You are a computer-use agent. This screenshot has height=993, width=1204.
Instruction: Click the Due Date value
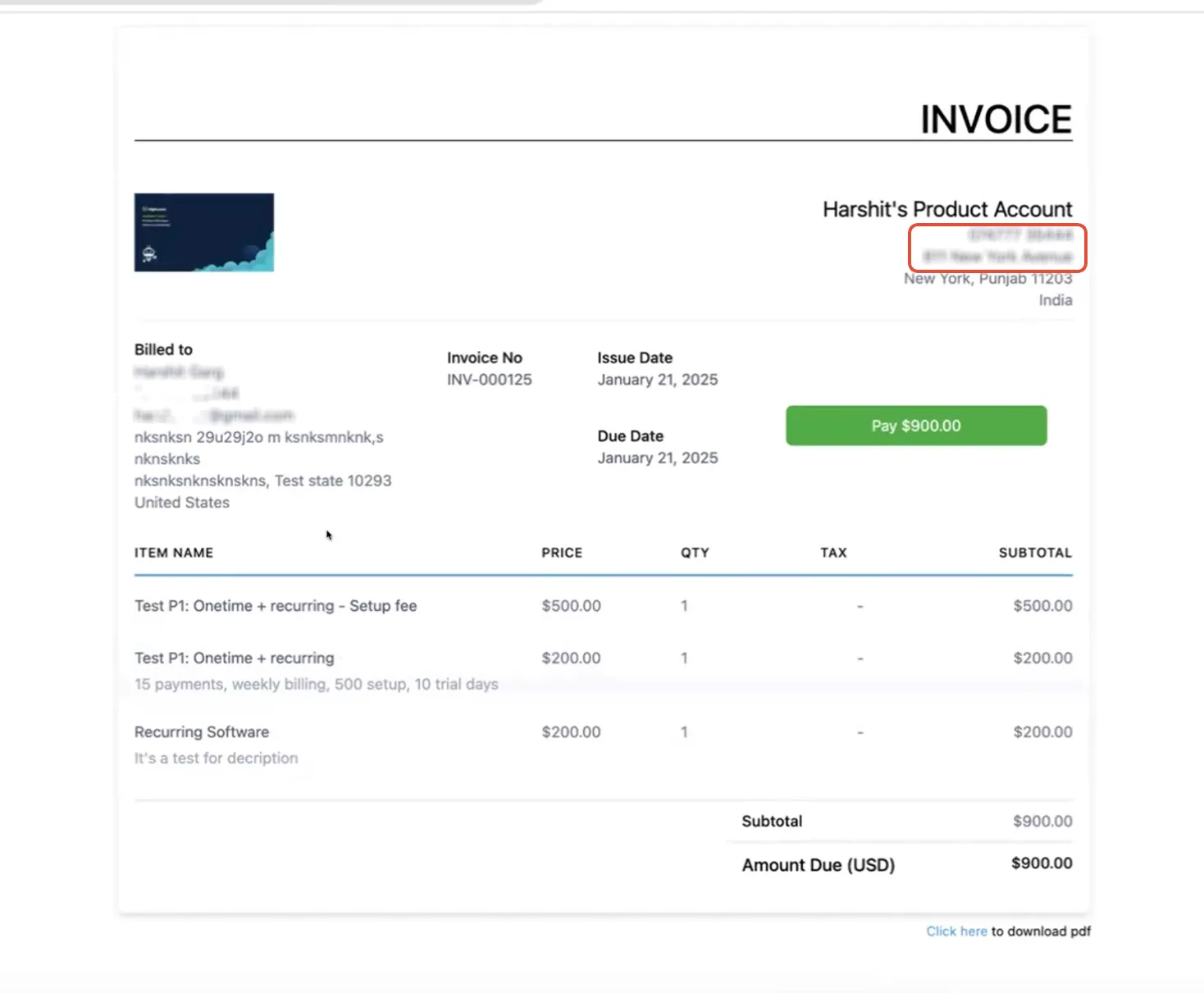coord(658,458)
